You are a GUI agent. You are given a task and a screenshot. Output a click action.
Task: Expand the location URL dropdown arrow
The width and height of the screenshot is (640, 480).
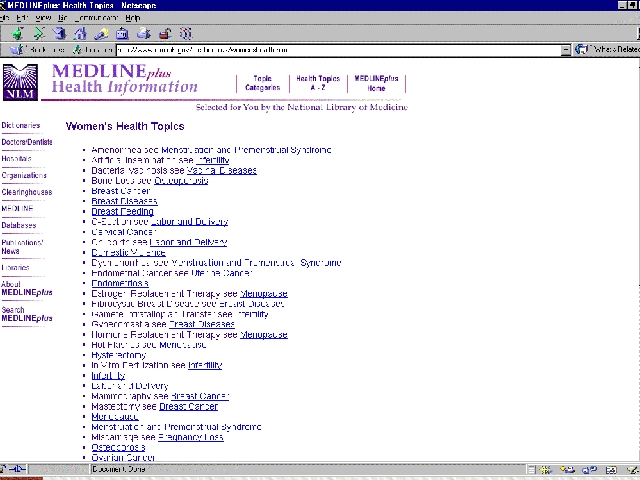[x=566, y=49]
